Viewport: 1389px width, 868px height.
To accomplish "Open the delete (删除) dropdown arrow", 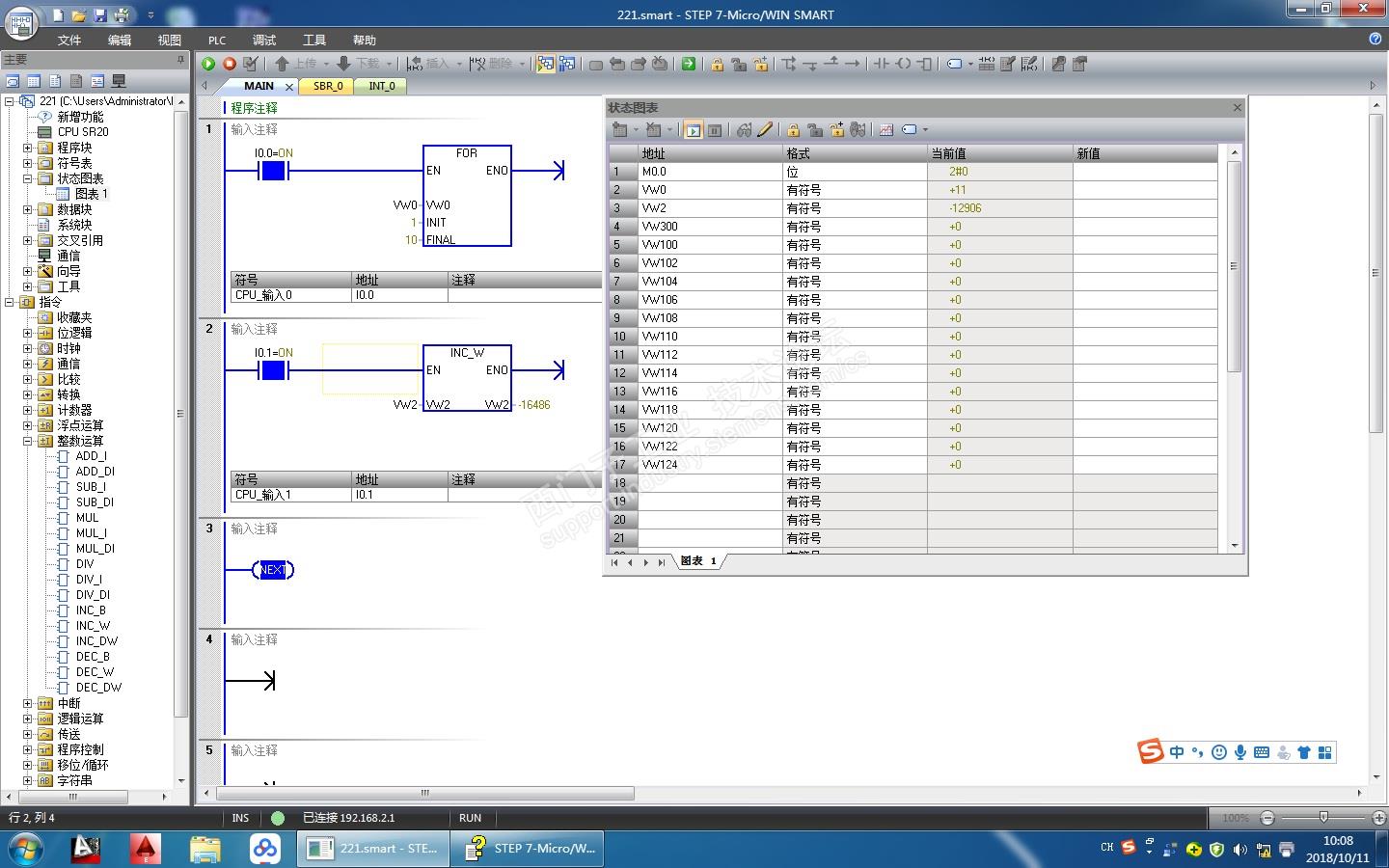I will click(522, 64).
